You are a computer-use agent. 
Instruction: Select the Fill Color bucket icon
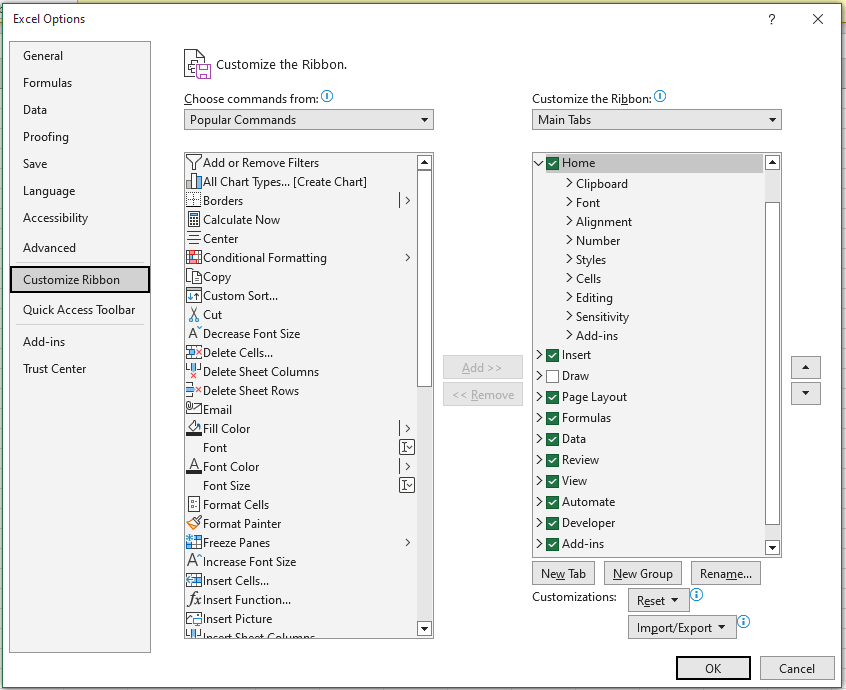pyautogui.click(x=194, y=428)
